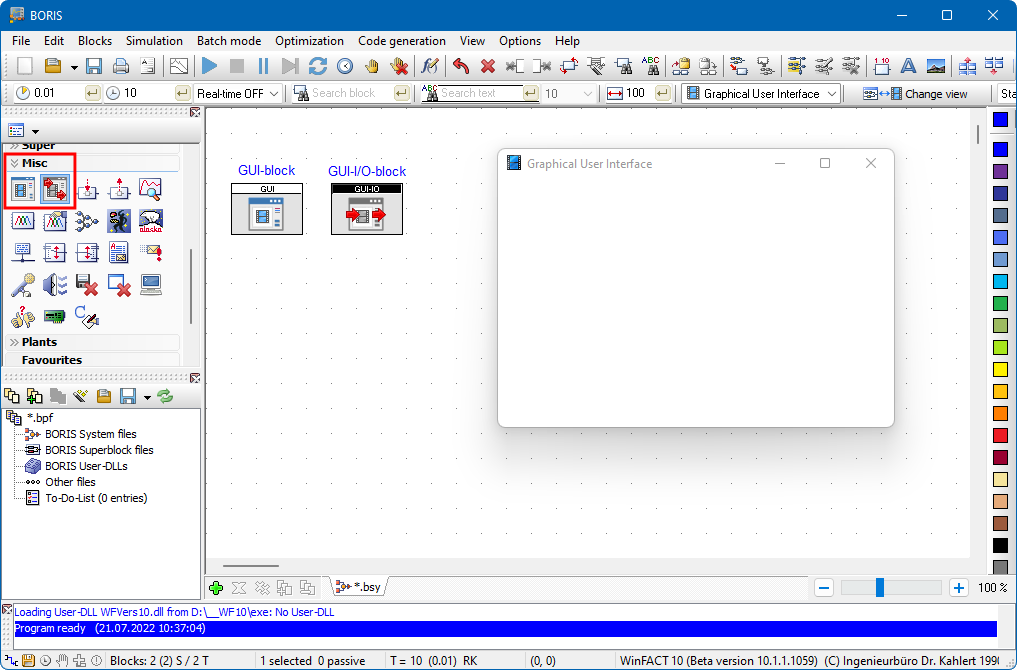Open the palette view mode dropdown arrow
The width and height of the screenshot is (1017, 670).
(x=36, y=132)
